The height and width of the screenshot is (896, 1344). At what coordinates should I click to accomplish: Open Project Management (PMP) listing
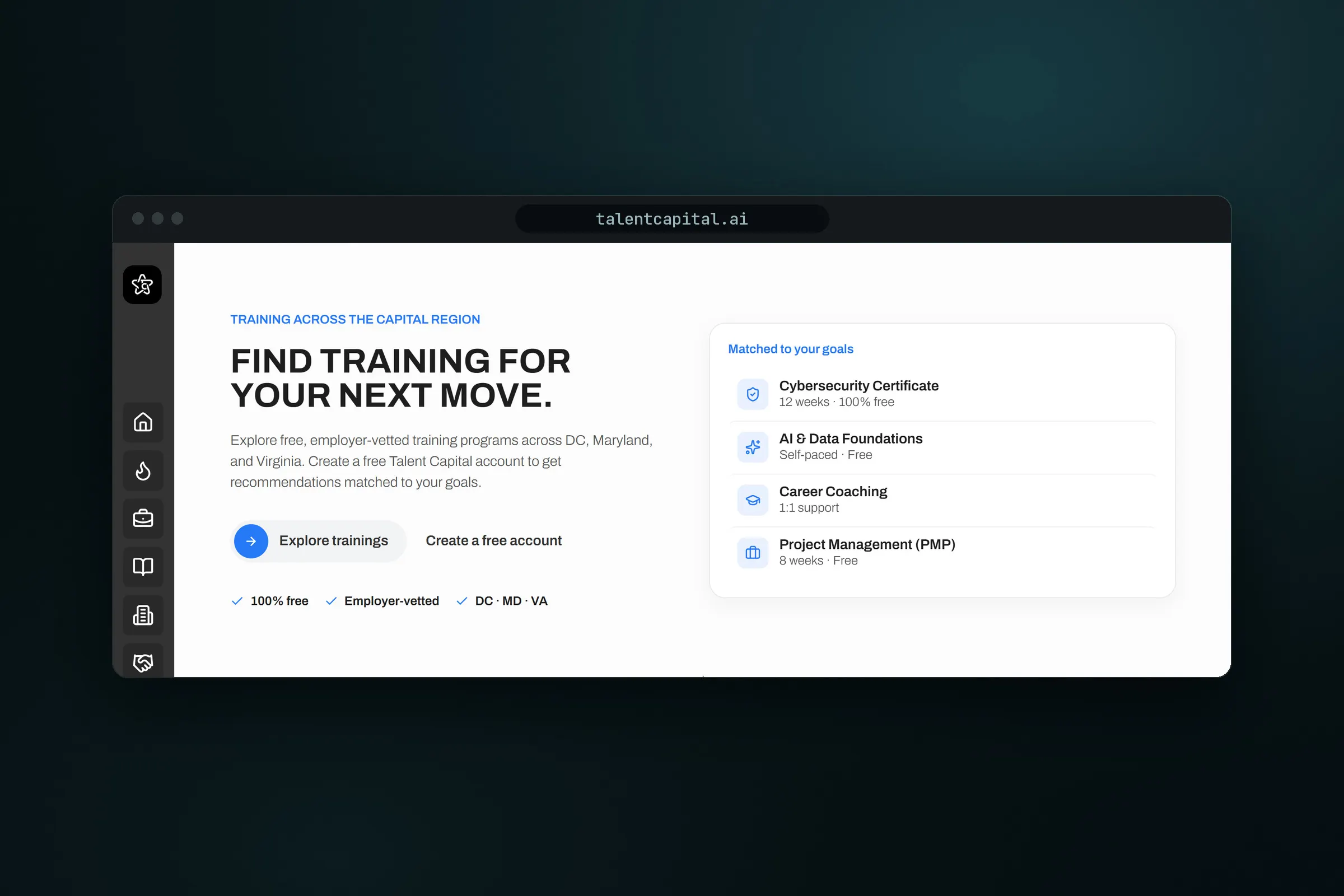pos(942,553)
